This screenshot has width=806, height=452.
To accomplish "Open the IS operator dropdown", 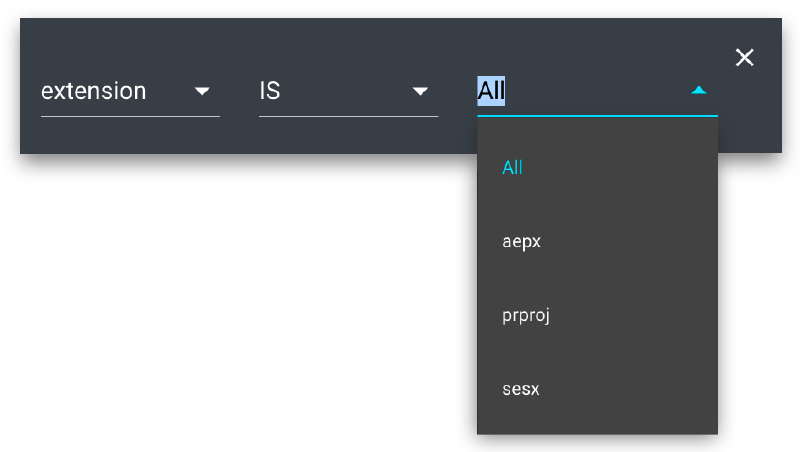I will click(x=348, y=91).
